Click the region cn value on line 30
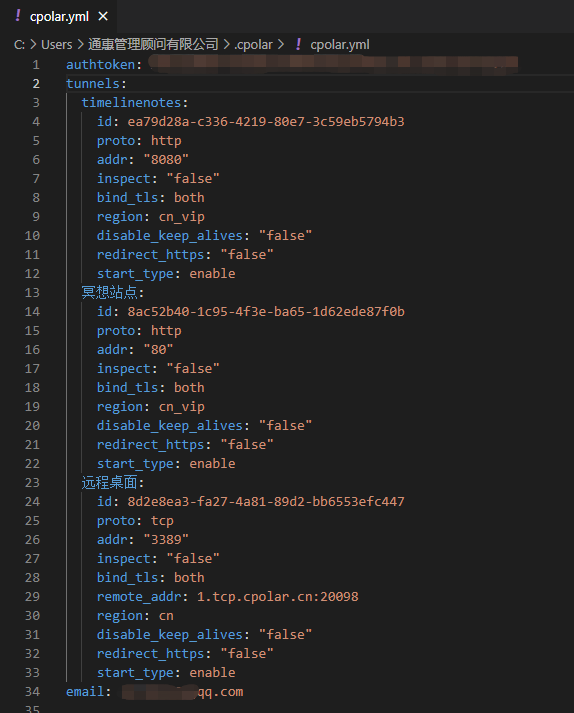Image resolution: width=574 pixels, height=713 pixels. [166, 616]
